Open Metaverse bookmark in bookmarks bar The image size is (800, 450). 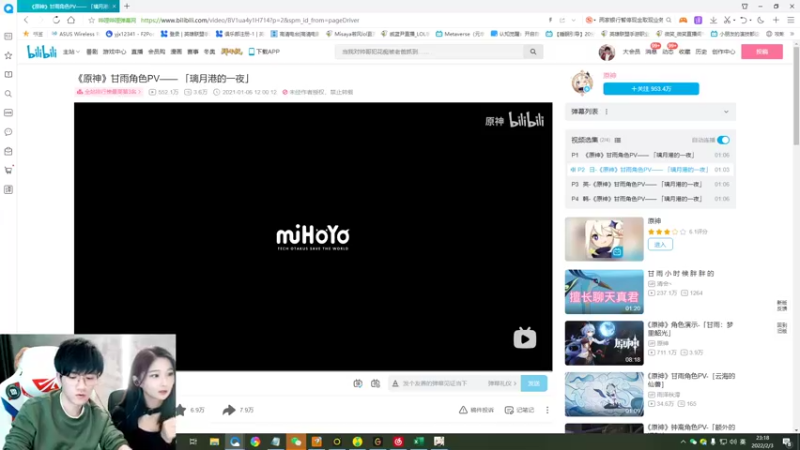point(460,34)
